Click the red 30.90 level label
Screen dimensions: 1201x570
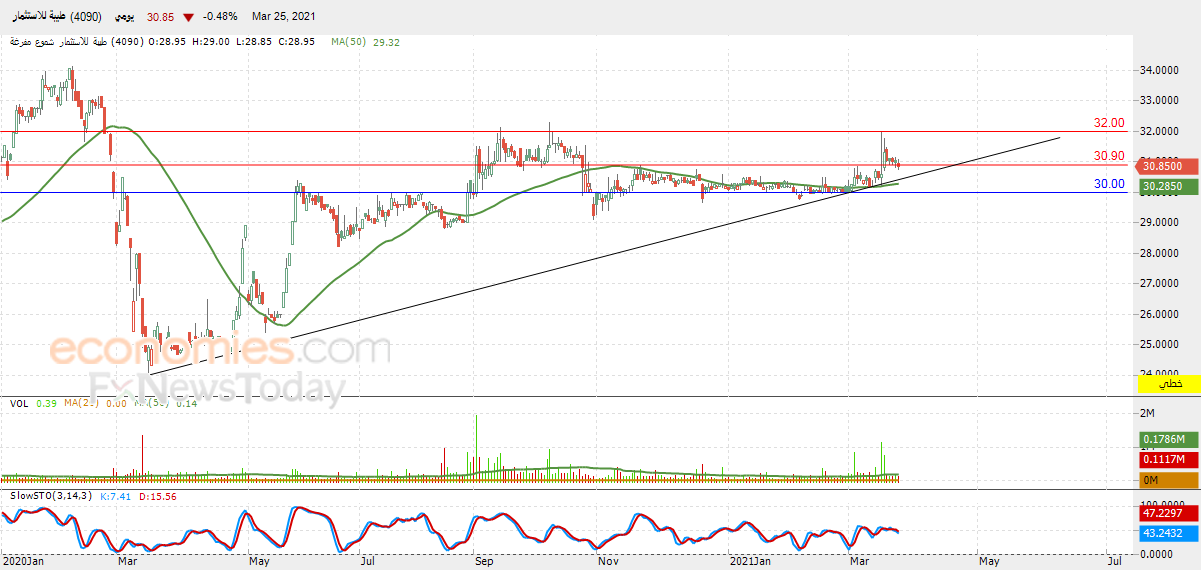point(1109,156)
